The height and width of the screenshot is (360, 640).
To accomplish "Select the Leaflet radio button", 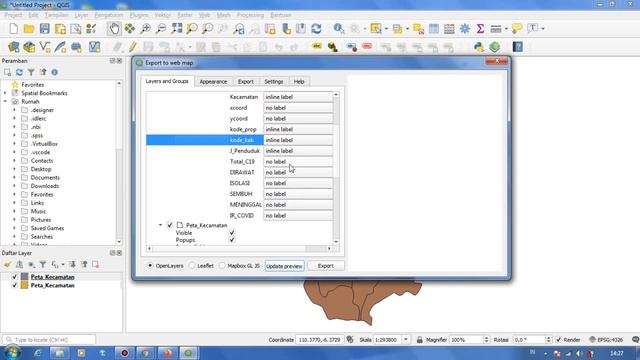I will [192, 266].
